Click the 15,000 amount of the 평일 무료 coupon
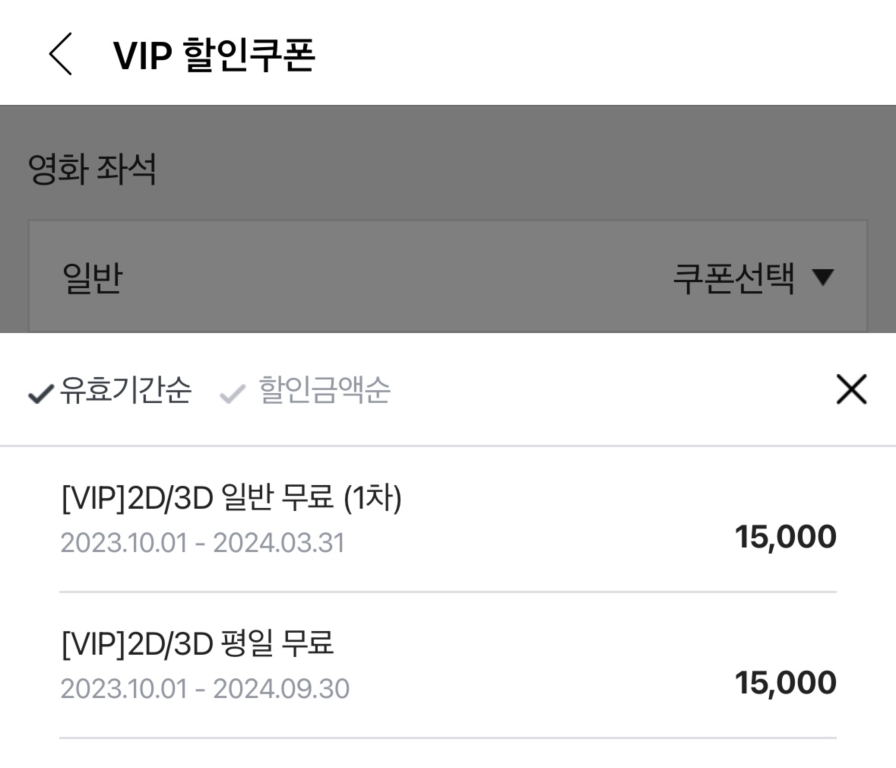This screenshot has width=896, height=768. 785,683
